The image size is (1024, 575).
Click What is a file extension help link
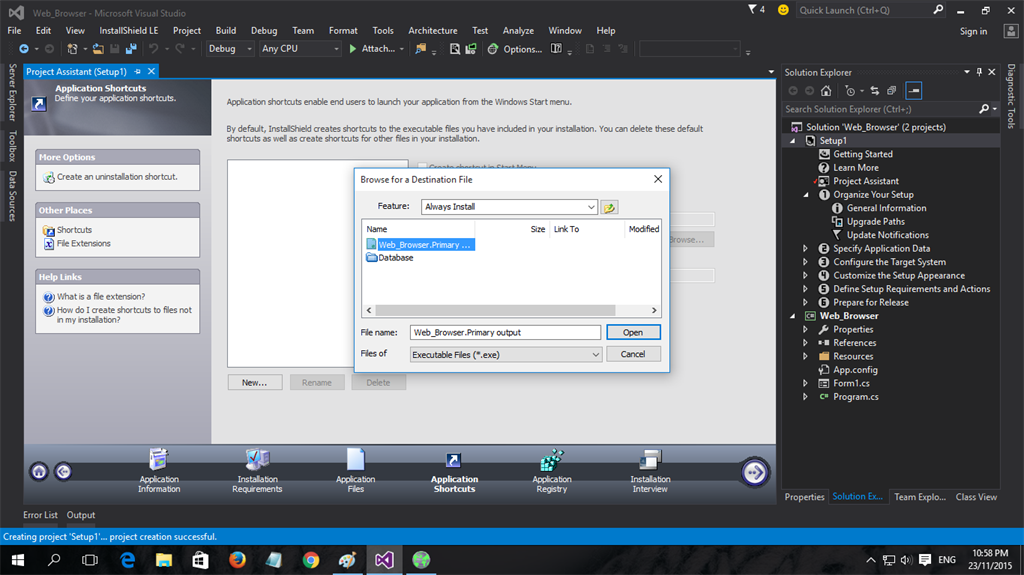[101, 297]
